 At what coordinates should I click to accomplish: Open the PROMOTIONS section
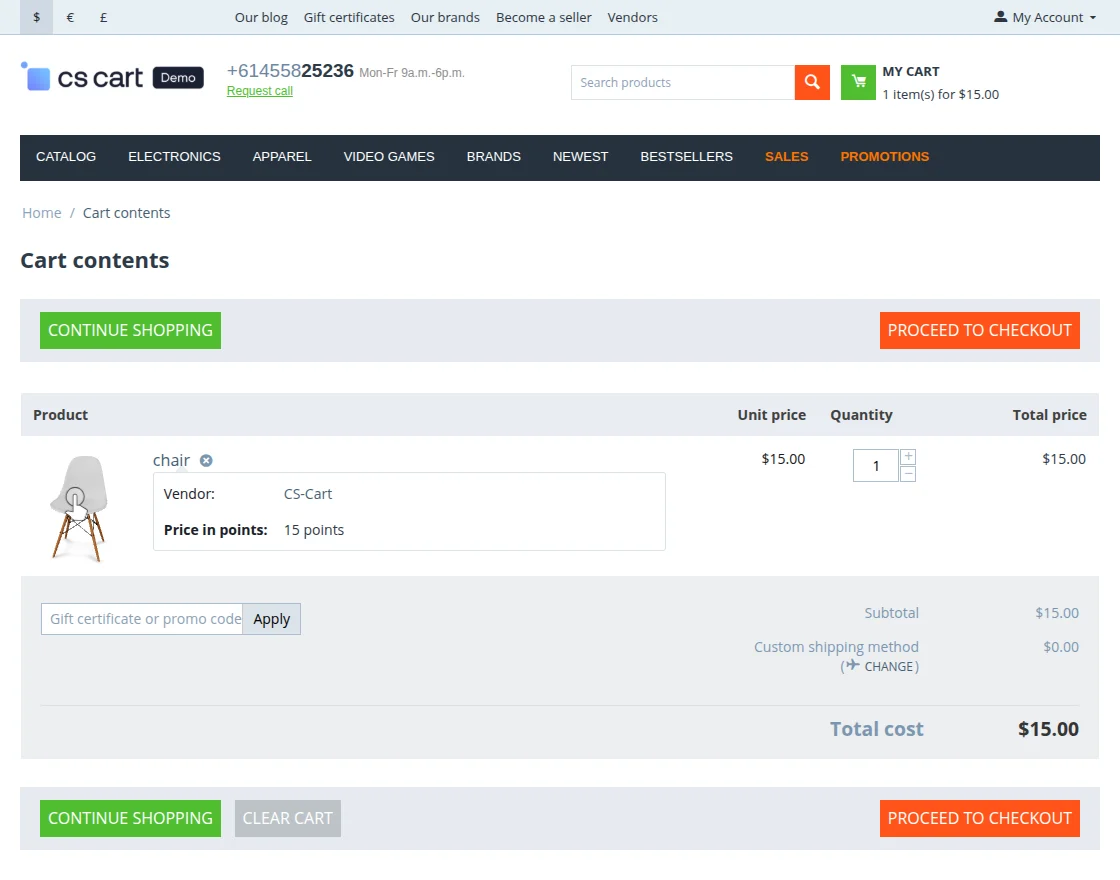click(x=884, y=157)
